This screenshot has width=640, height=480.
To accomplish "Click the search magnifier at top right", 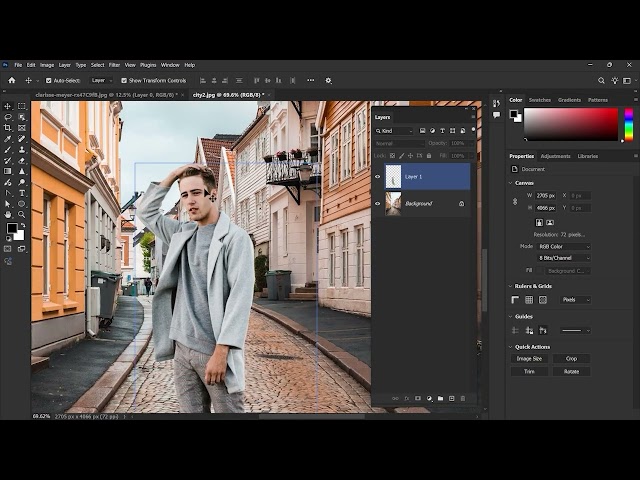I will click(601, 81).
